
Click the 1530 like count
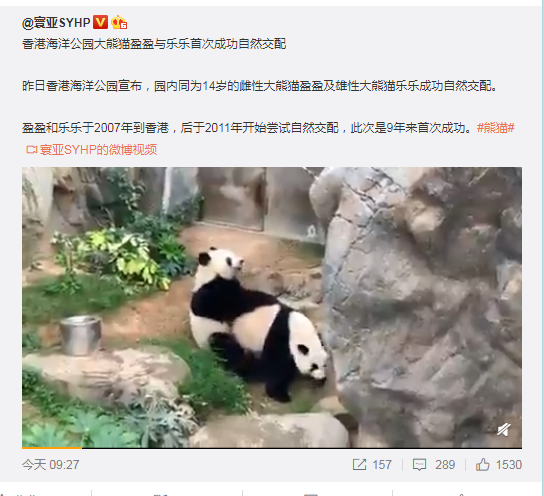tap(509, 465)
